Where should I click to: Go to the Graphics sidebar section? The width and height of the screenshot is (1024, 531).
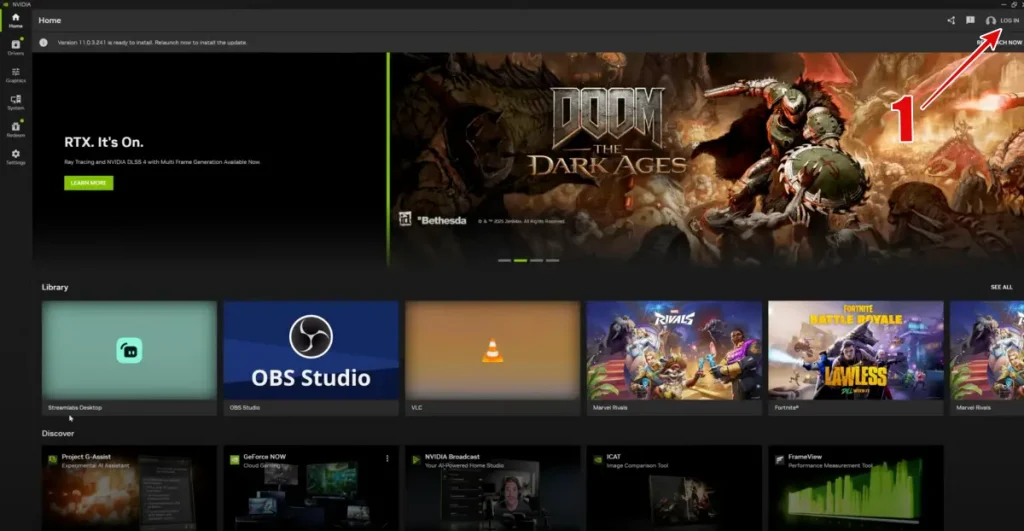[16, 75]
